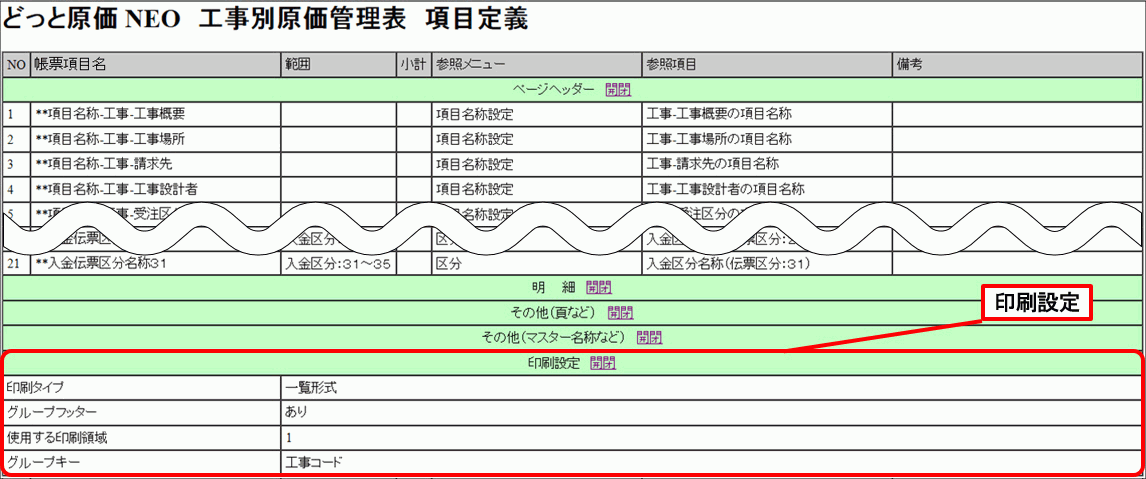Select the 帳票項目名 column header
Screen dimensions: 1146x479
point(155,64)
